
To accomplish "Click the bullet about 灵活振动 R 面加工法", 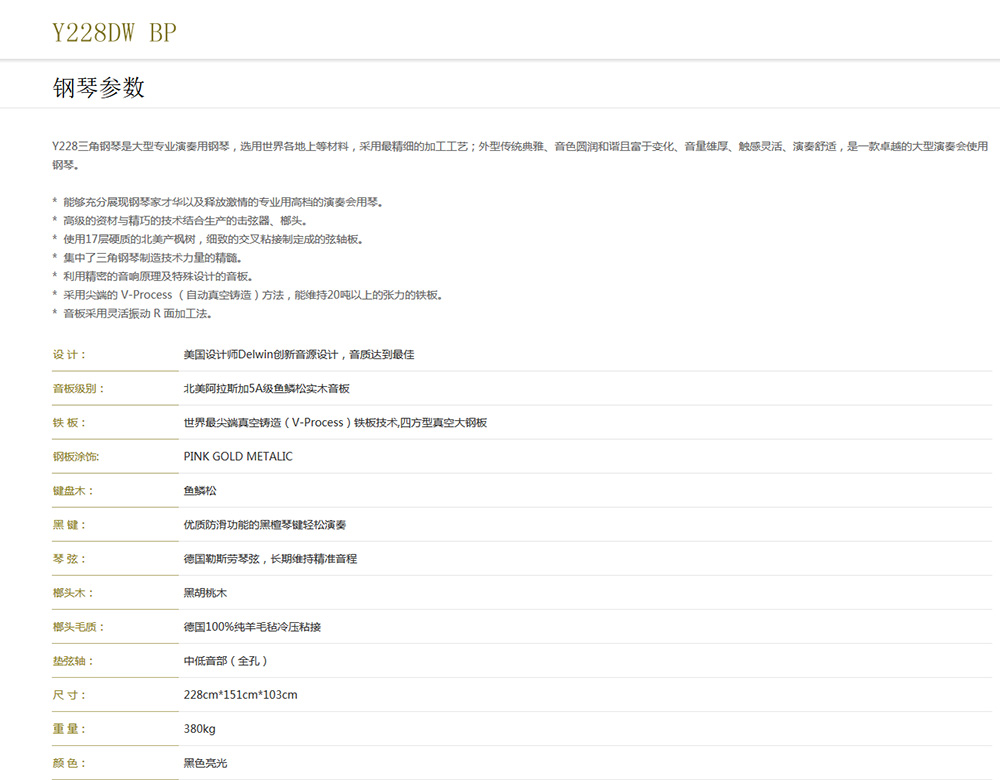I will 132,313.
